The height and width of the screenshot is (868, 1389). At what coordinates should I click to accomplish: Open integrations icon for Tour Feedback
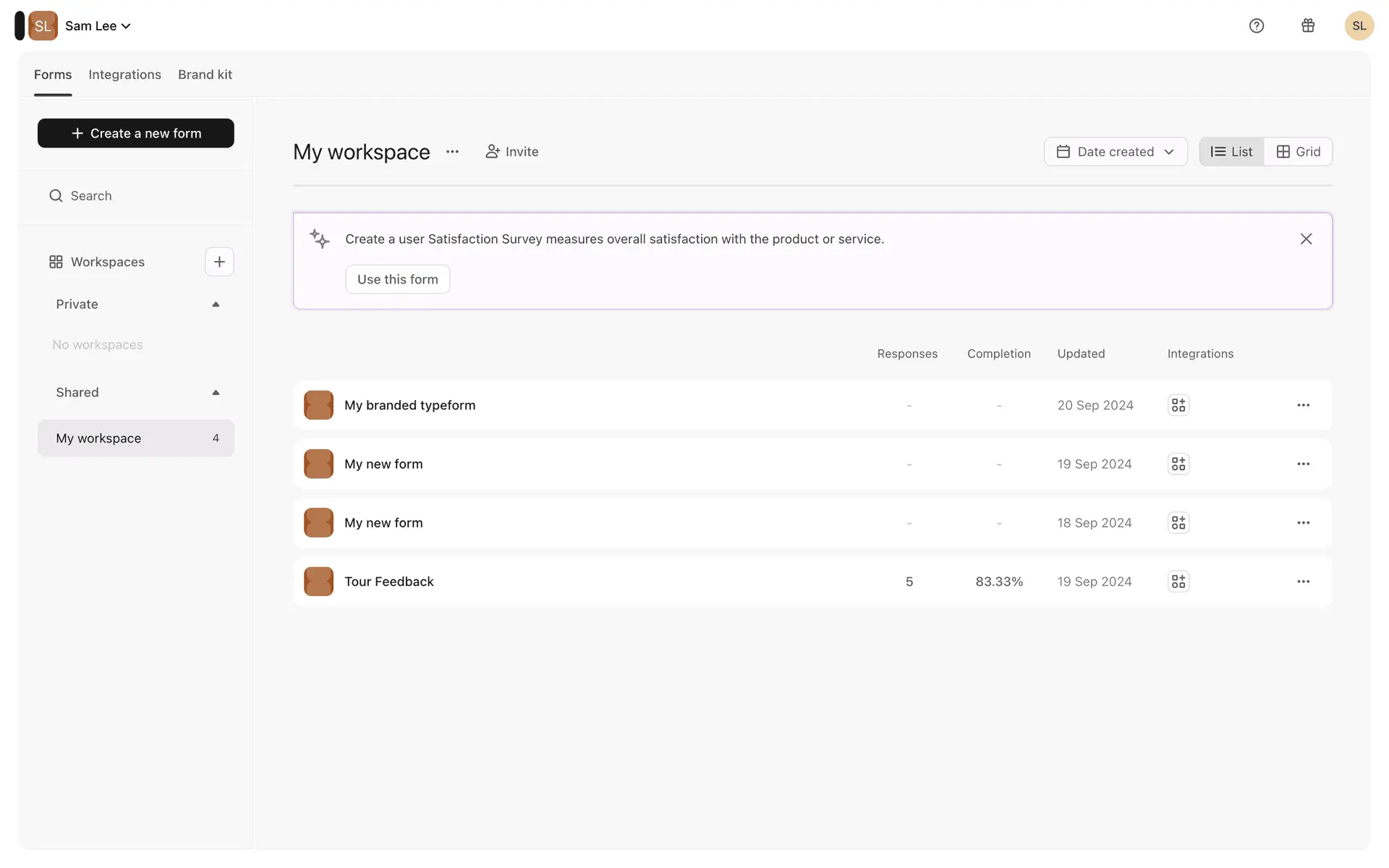coord(1178,582)
